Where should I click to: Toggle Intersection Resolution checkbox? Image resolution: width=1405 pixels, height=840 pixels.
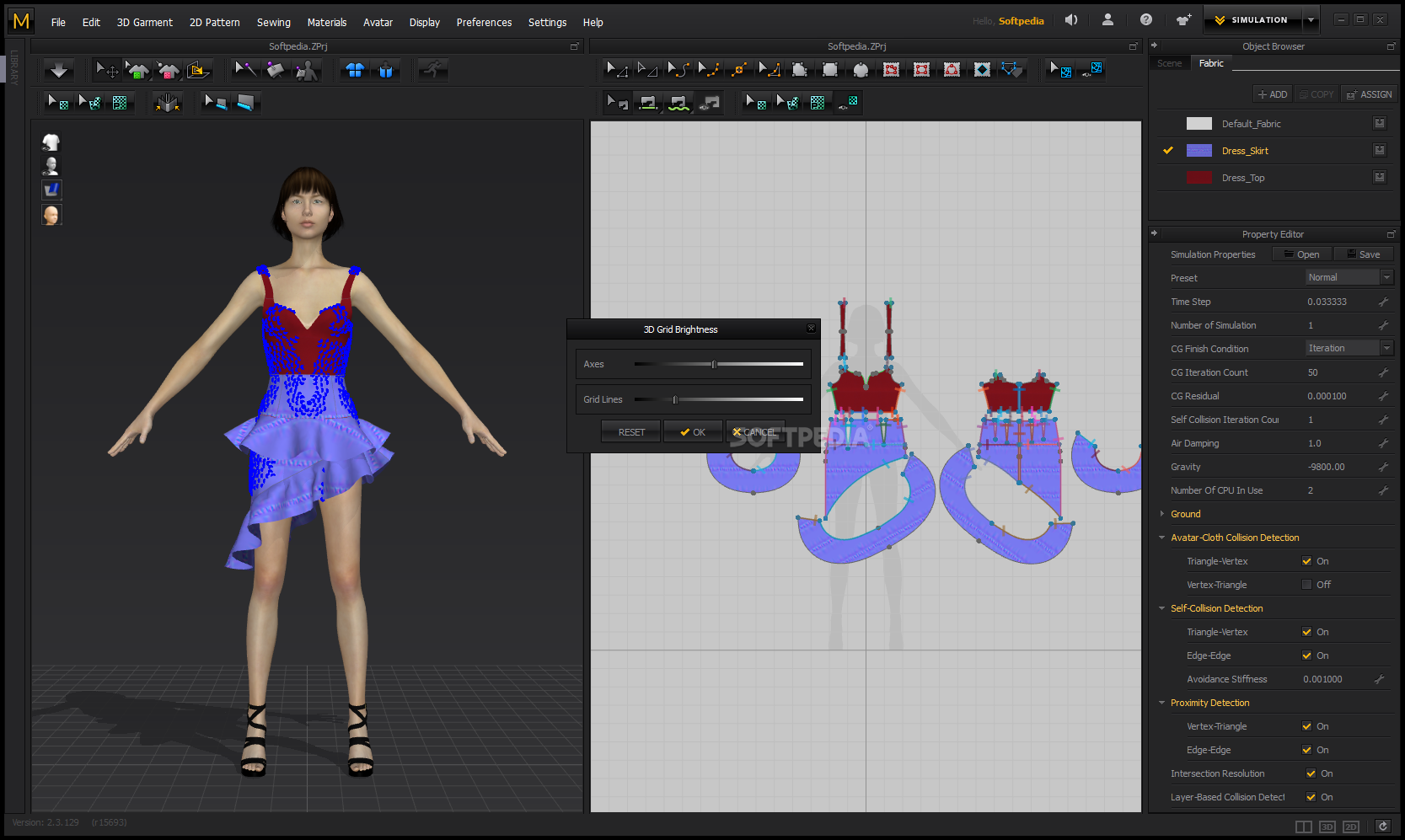point(1311,773)
